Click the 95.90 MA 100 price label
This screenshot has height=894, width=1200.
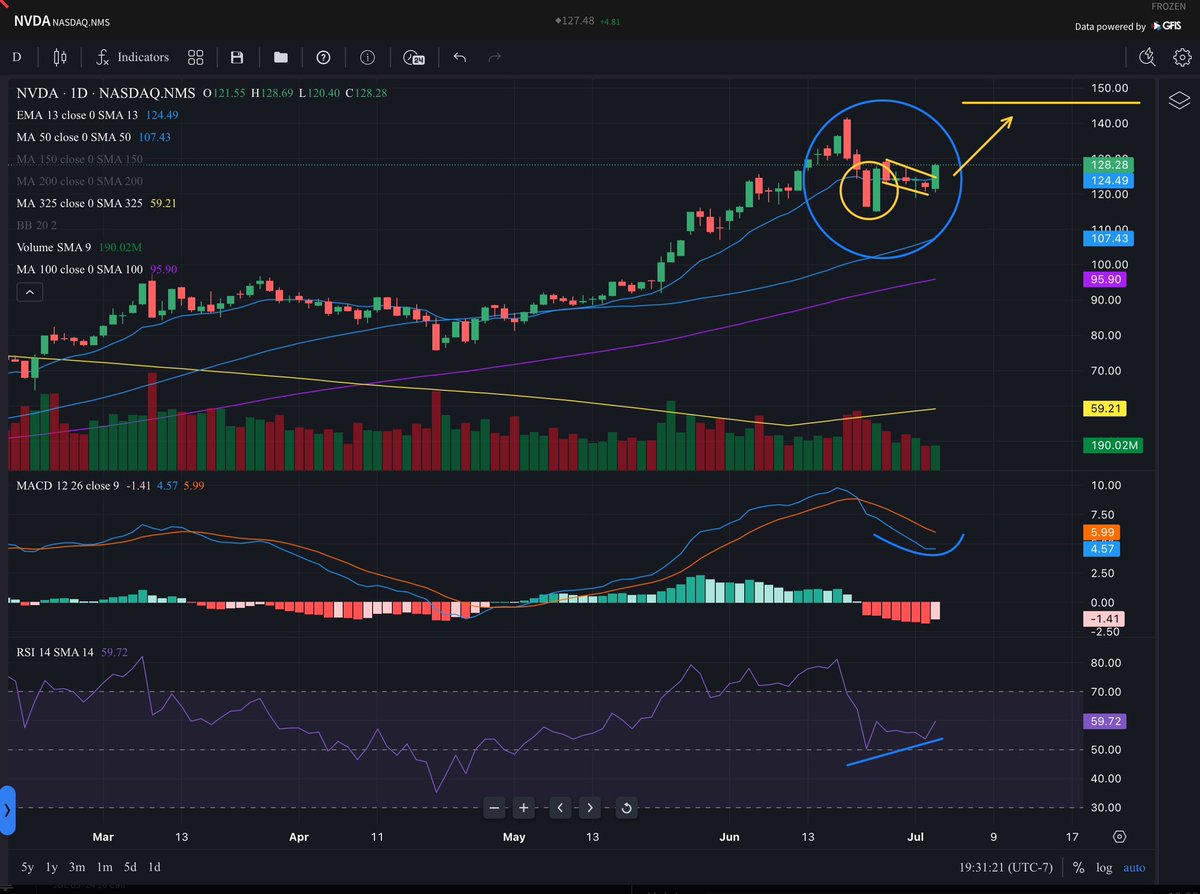pyautogui.click(x=1106, y=281)
